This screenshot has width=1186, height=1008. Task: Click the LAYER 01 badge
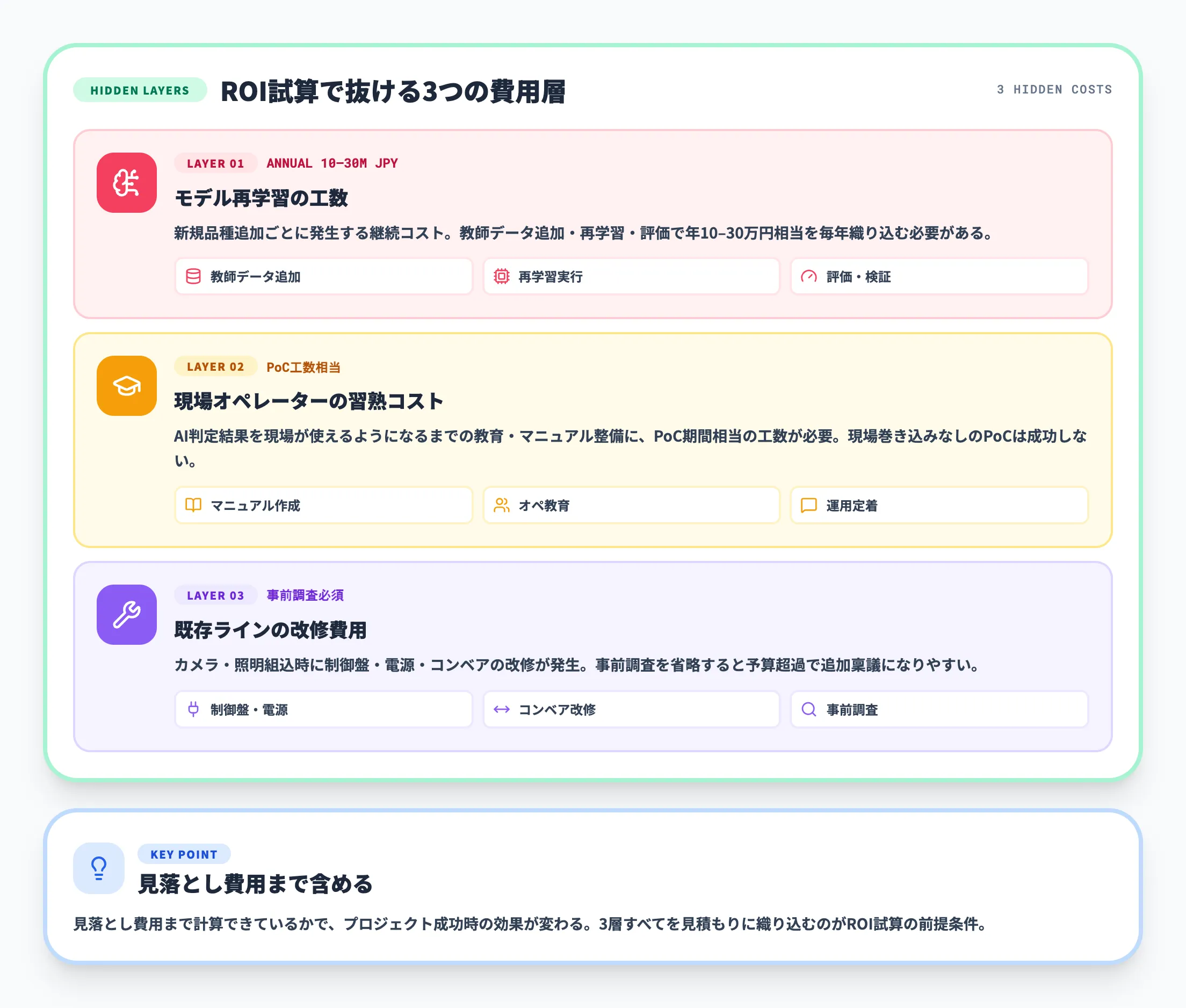215,163
